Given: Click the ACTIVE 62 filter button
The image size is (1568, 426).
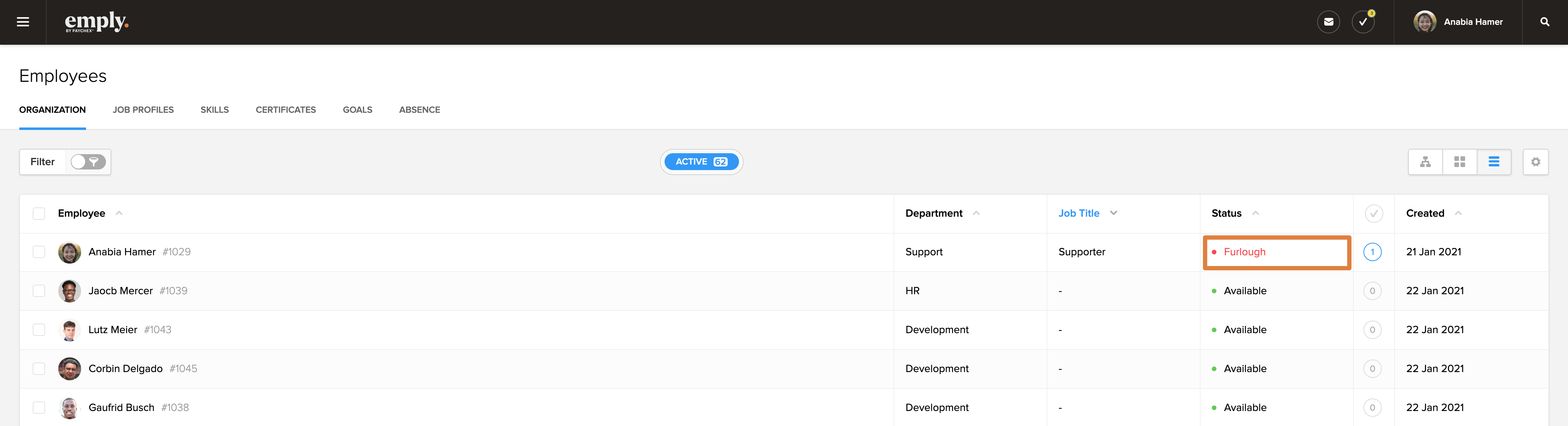Looking at the screenshot, I should tap(701, 162).
